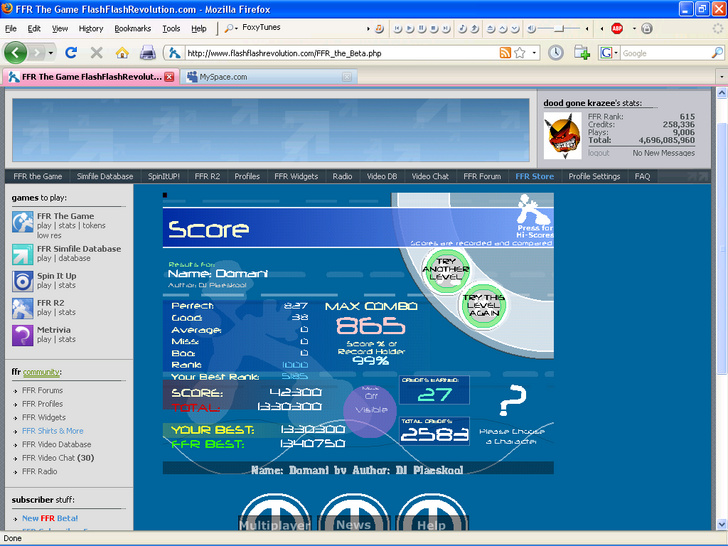Screen dimensions: 728x546
Task: Adjust the FoxyTunes volume slider
Action: coord(559,29)
